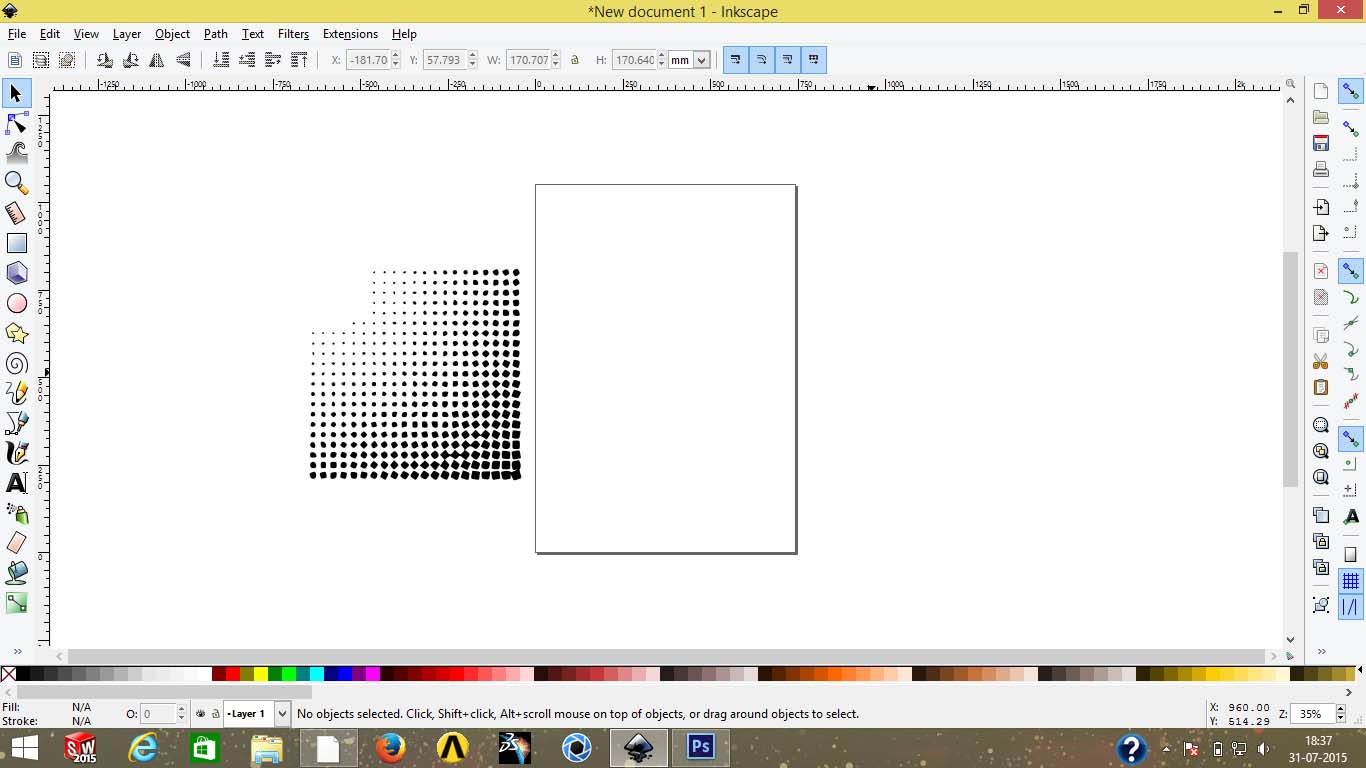Select the Star polygon tool
Screen dimensions: 1366x768
17,333
